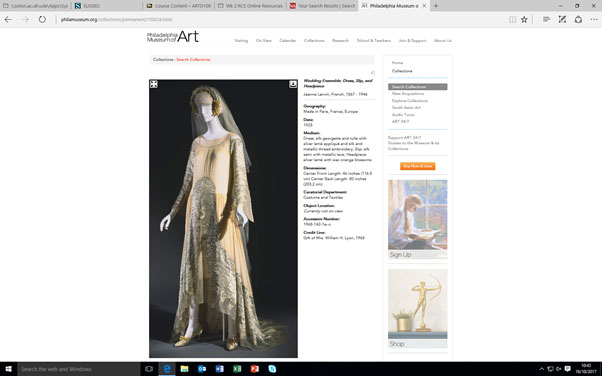Screen dimensions: 602x376
Task: Go back to the previous page
Action: [x=8, y=20]
